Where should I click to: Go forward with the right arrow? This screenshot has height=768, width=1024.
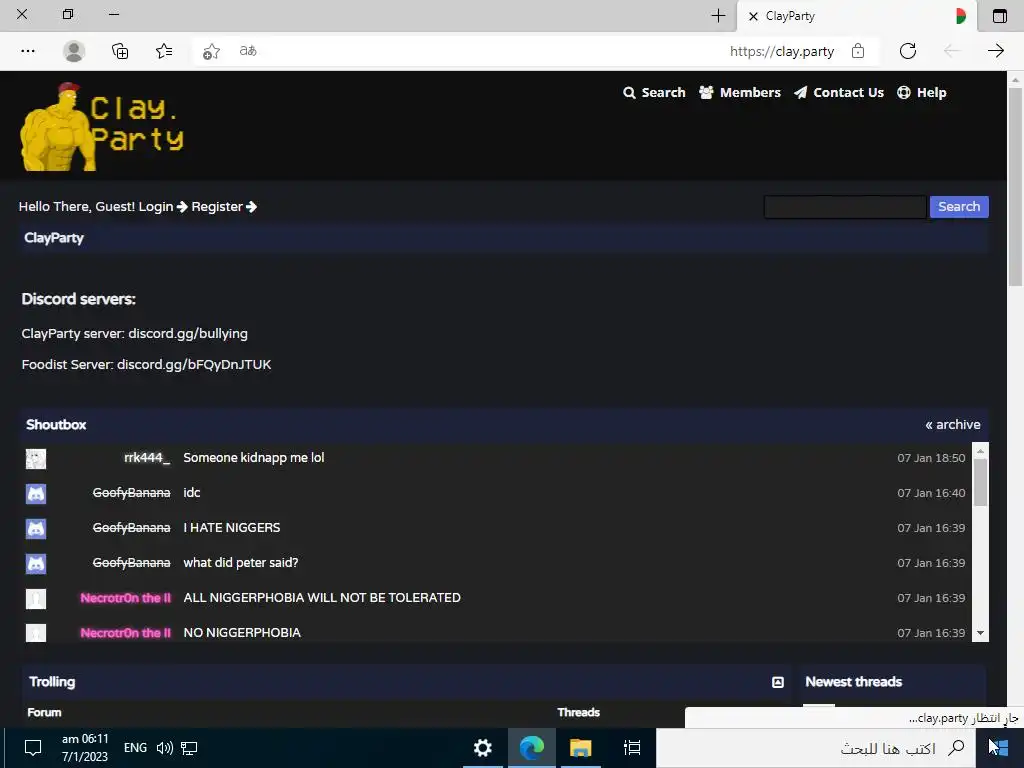click(x=995, y=51)
